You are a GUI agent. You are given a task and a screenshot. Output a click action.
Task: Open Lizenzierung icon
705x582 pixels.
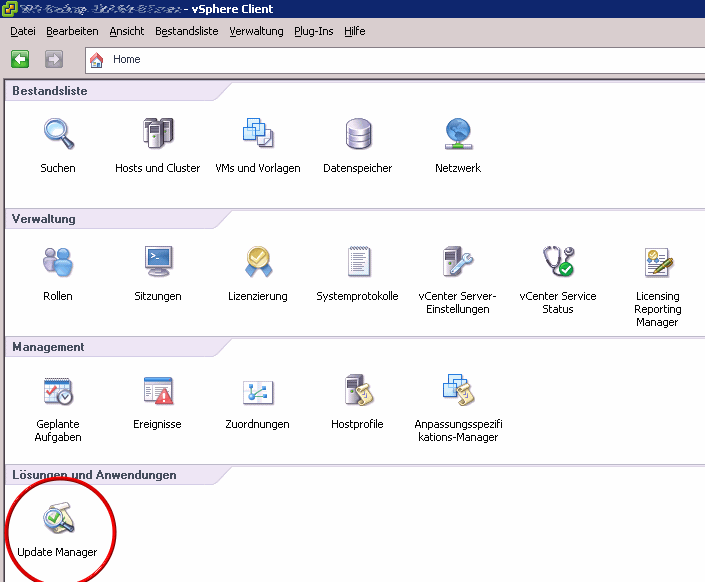tap(258, 262)
